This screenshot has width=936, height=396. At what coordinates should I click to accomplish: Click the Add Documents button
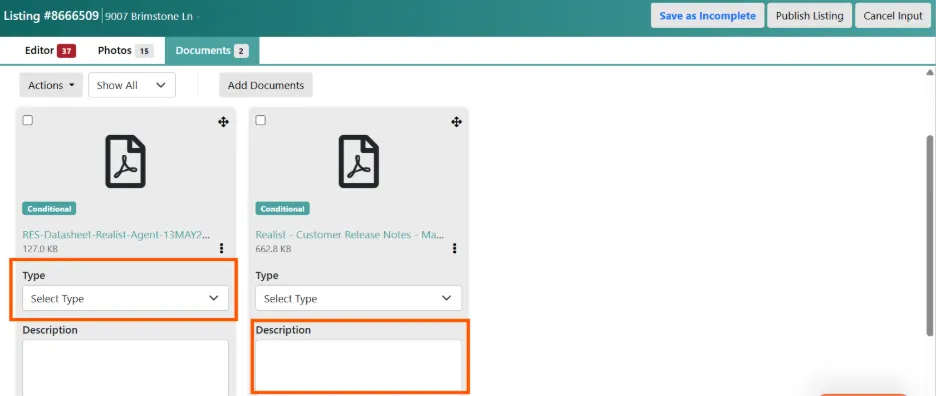266,85
